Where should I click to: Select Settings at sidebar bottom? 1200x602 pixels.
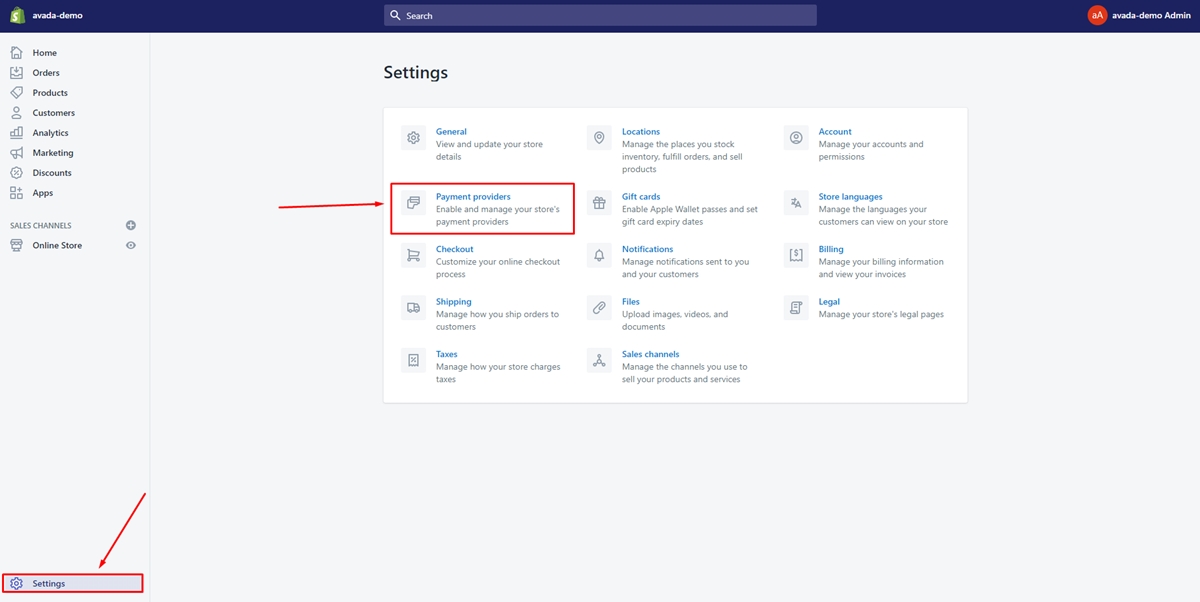coord(48,583)
